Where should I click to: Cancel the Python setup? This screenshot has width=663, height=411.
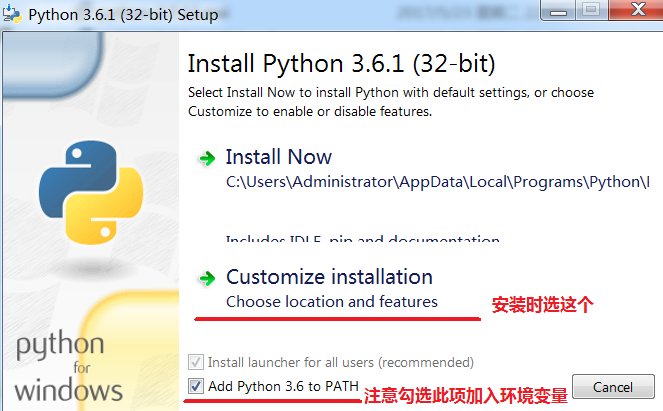pos(613,386)
